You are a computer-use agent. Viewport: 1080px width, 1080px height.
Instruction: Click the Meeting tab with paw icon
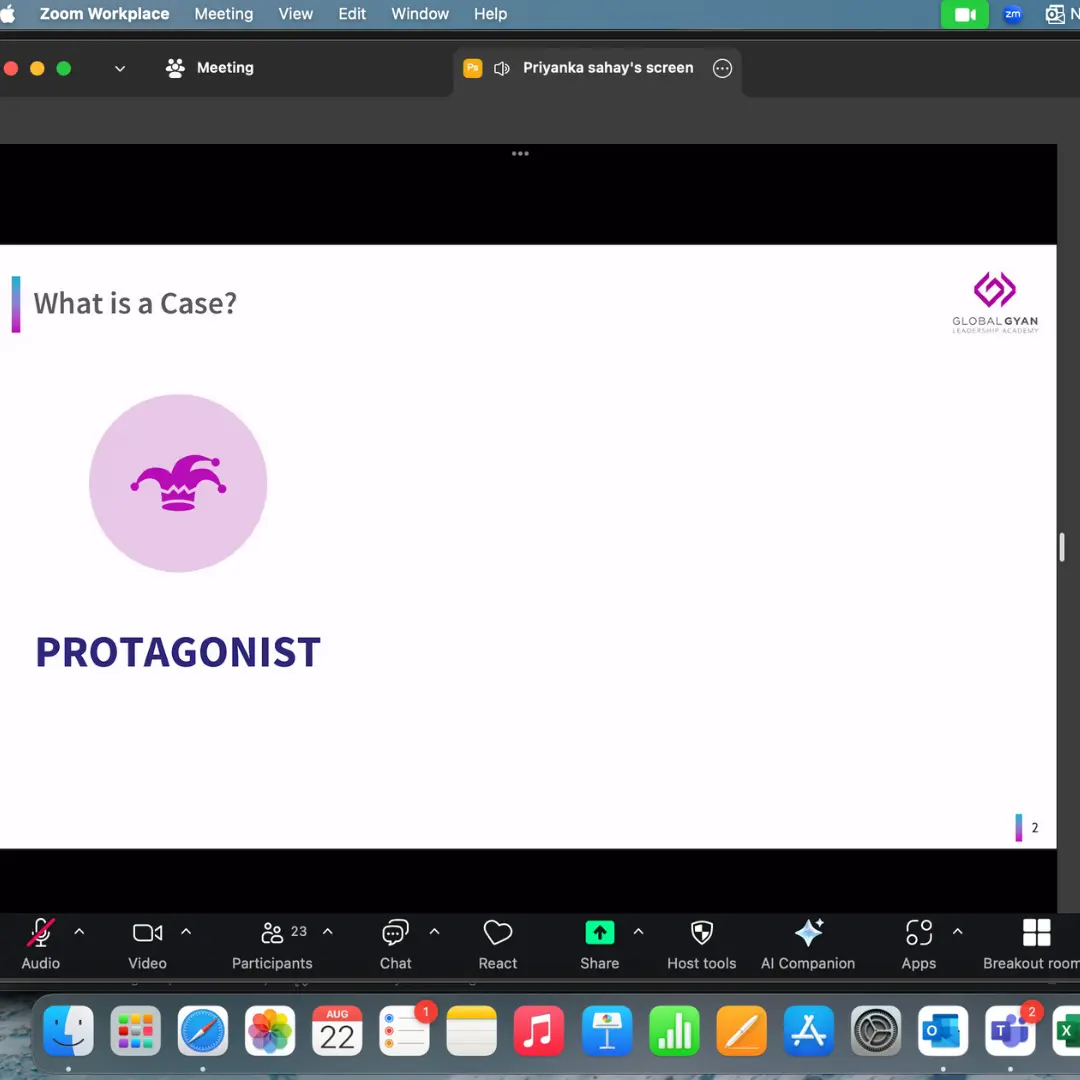coord(210,68)
